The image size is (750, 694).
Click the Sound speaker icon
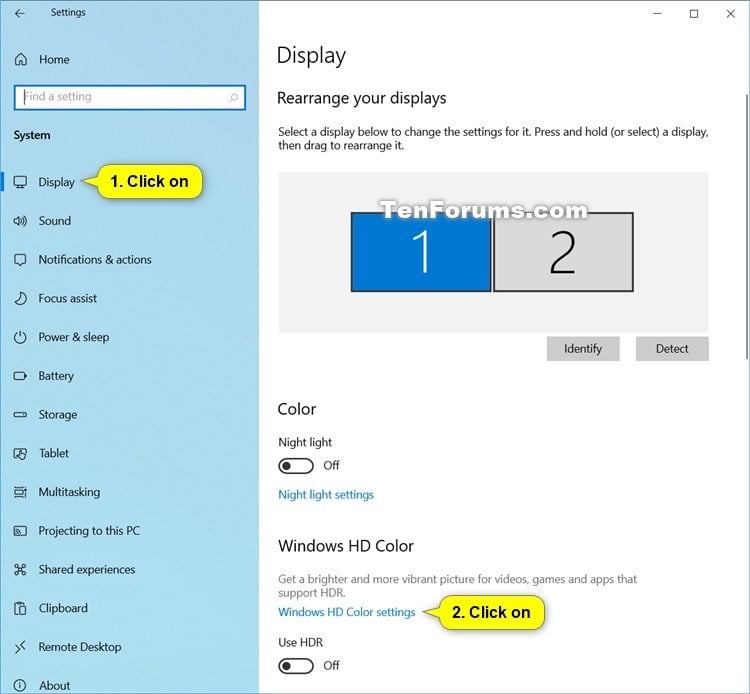tap(20, 221)
